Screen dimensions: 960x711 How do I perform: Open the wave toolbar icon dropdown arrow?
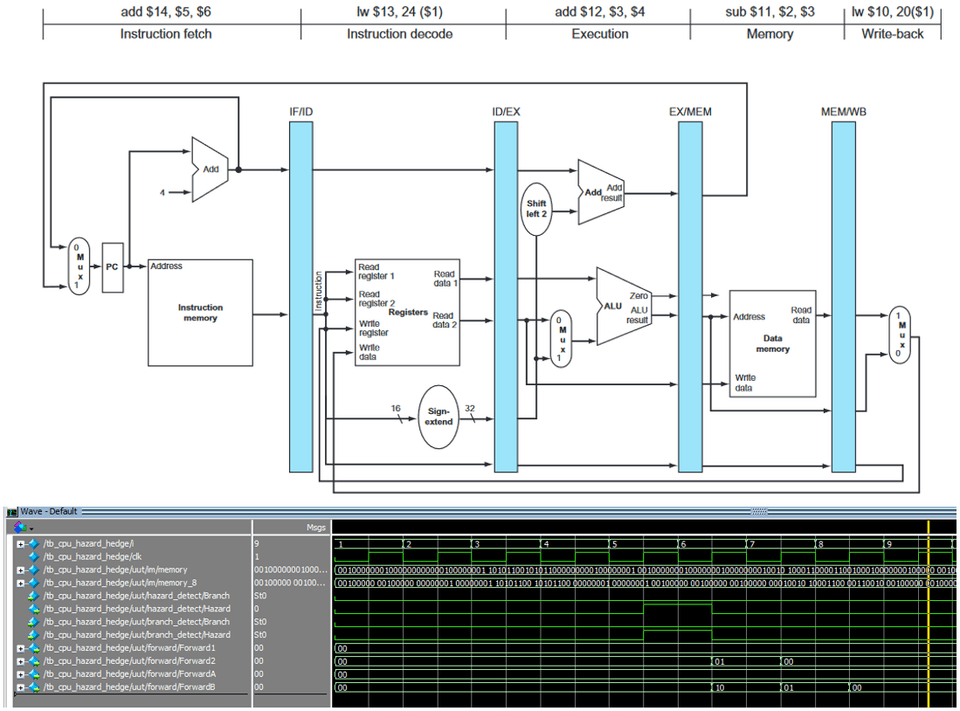tap(31, 529)
